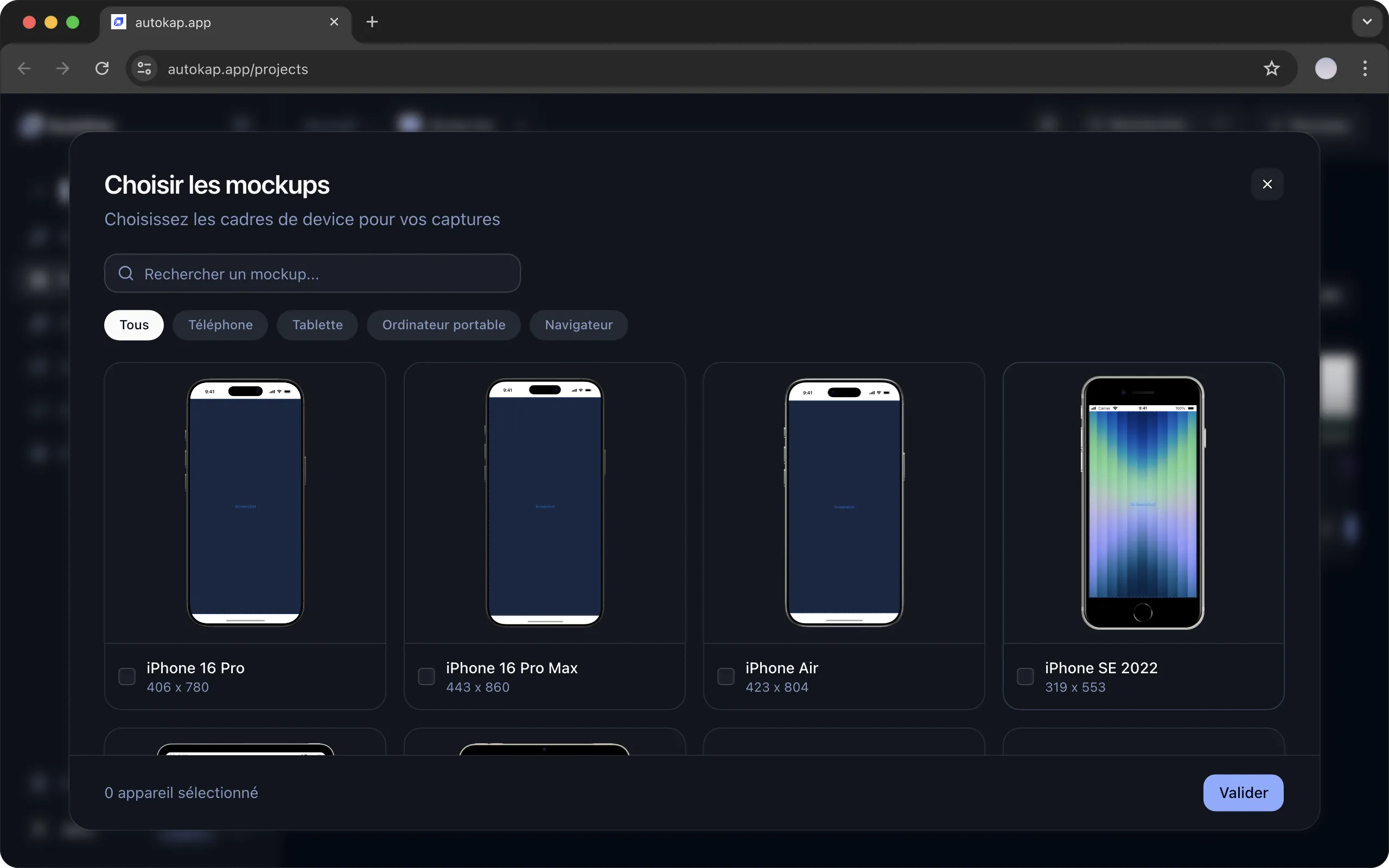Viewport: 1389px width, 868px height.
Task: Filter mockups by Ordinateur portable
Action: [x=444, y=324]
